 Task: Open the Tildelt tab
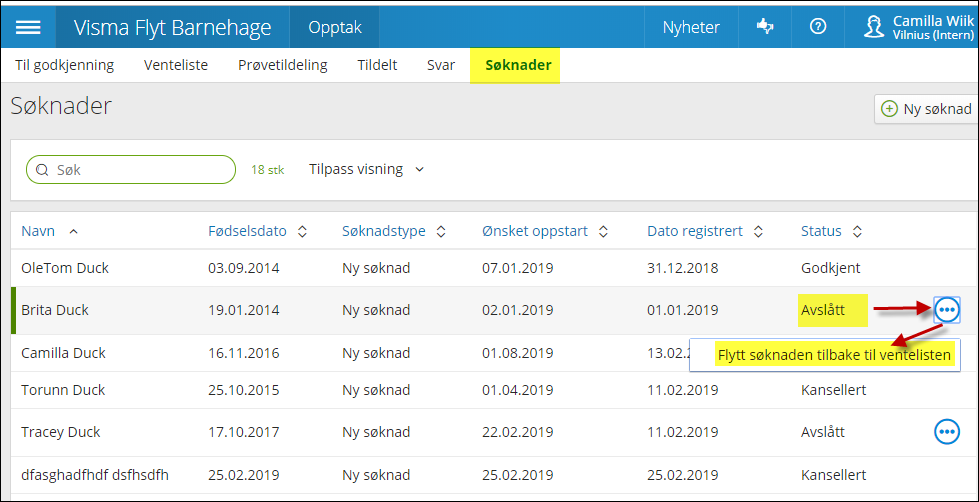point(377,65)
